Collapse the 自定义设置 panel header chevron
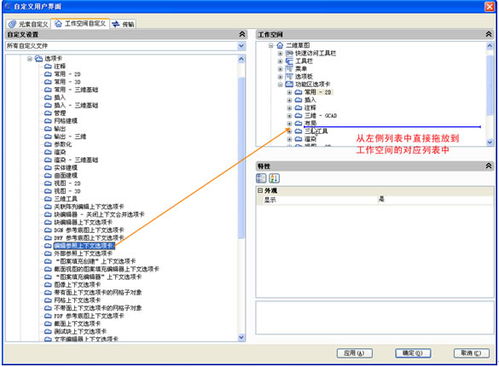Viewport: 499px width, 367px height. (x=242, y=34)
